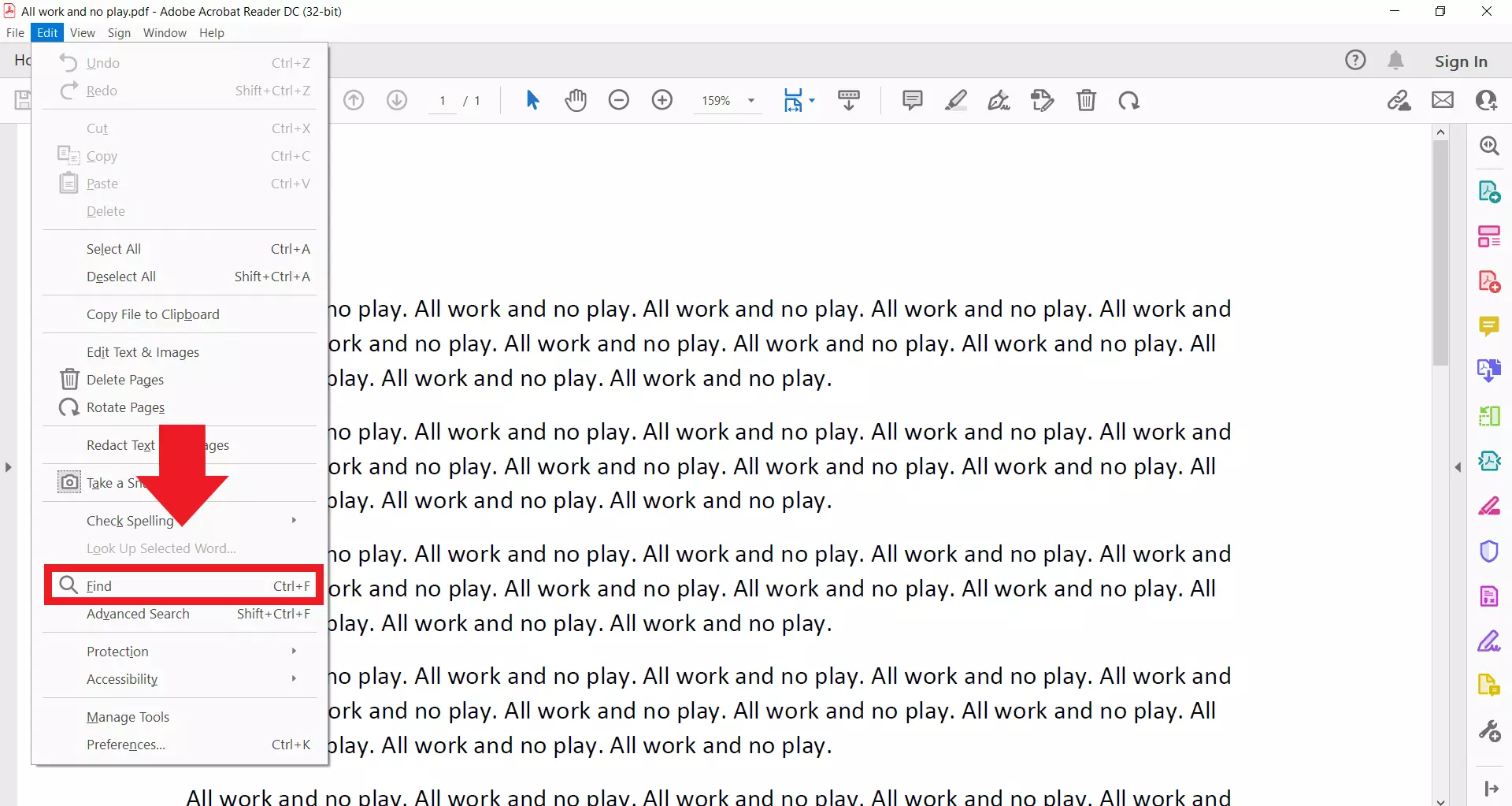Click the vertical scrollbar thumb
This screenshot has height=806, width=1512.
1440,252
